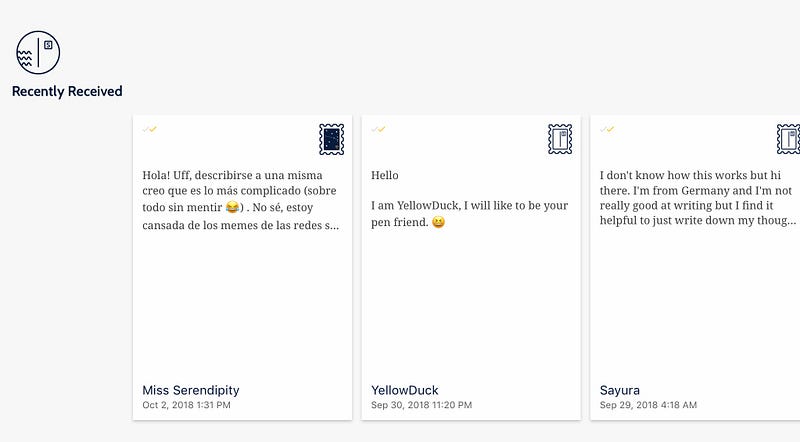
Task: Click the Sep 30, 2018 11:20 PM timestamp
Action: (419, 405)
